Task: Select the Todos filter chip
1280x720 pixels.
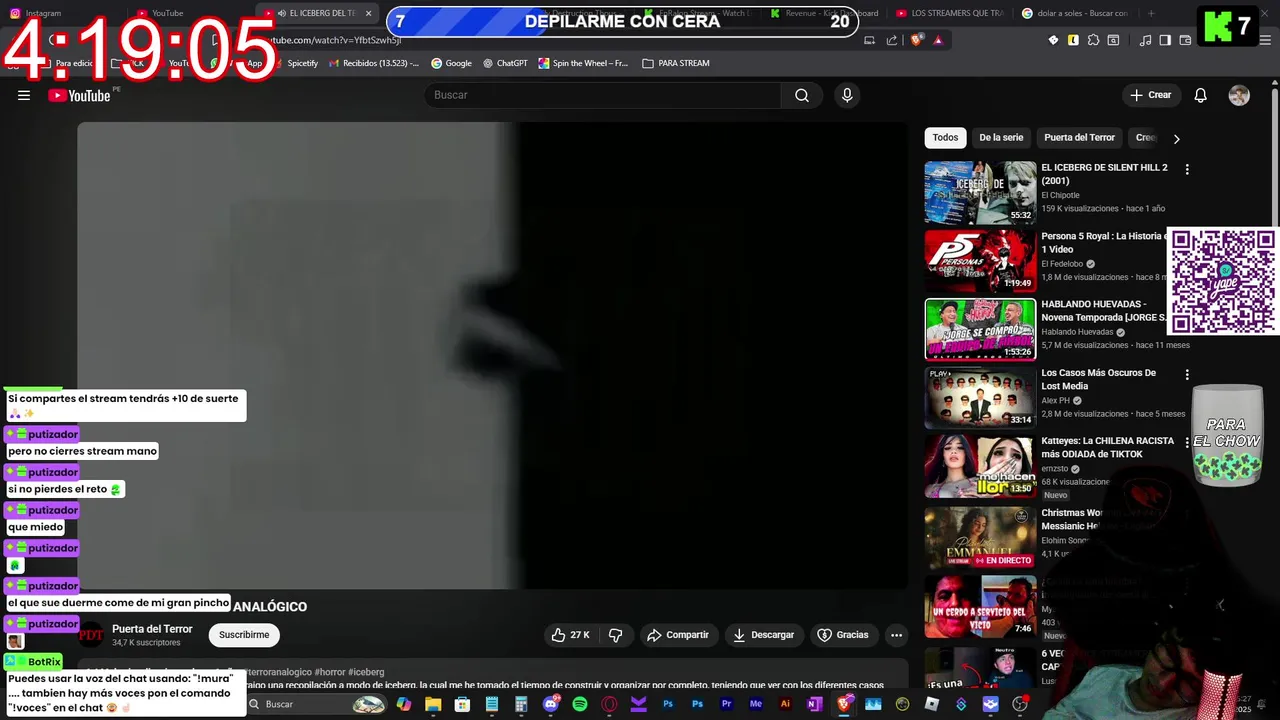Action: [945, 138]
